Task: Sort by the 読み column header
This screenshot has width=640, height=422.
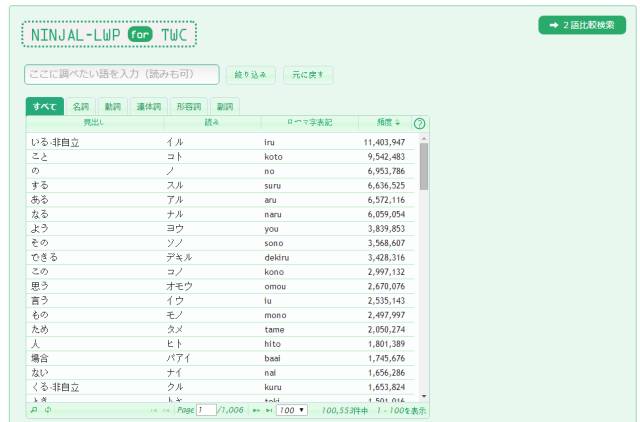Action: point(212,122)
